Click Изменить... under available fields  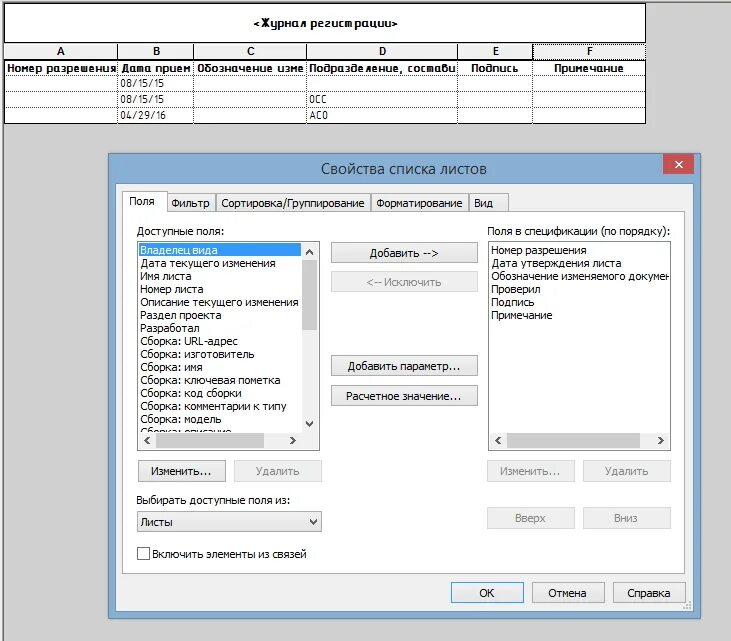point(182,471)
